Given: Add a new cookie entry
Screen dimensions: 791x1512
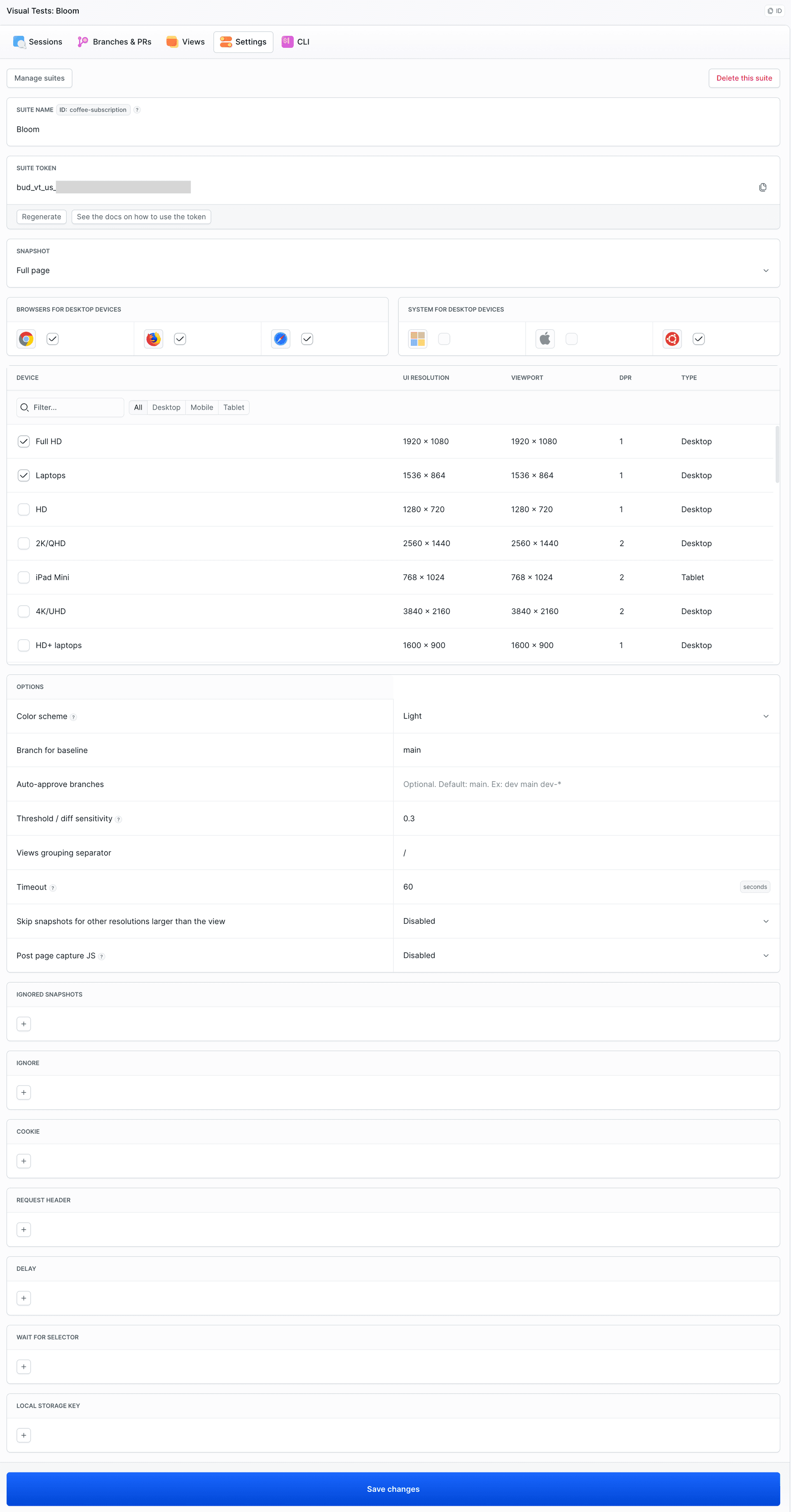Looking at the screenshot, I should click(23, 1161).
